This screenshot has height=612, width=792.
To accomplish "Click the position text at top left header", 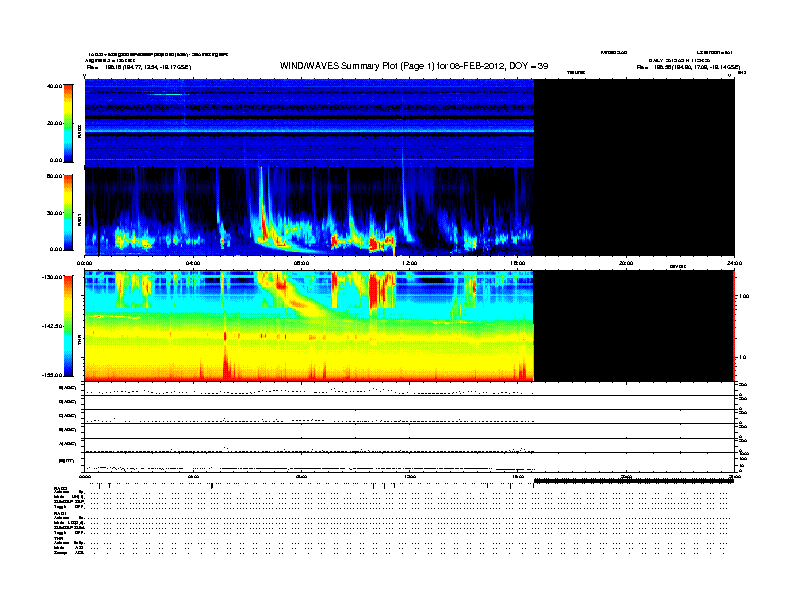I will point(139,67).
